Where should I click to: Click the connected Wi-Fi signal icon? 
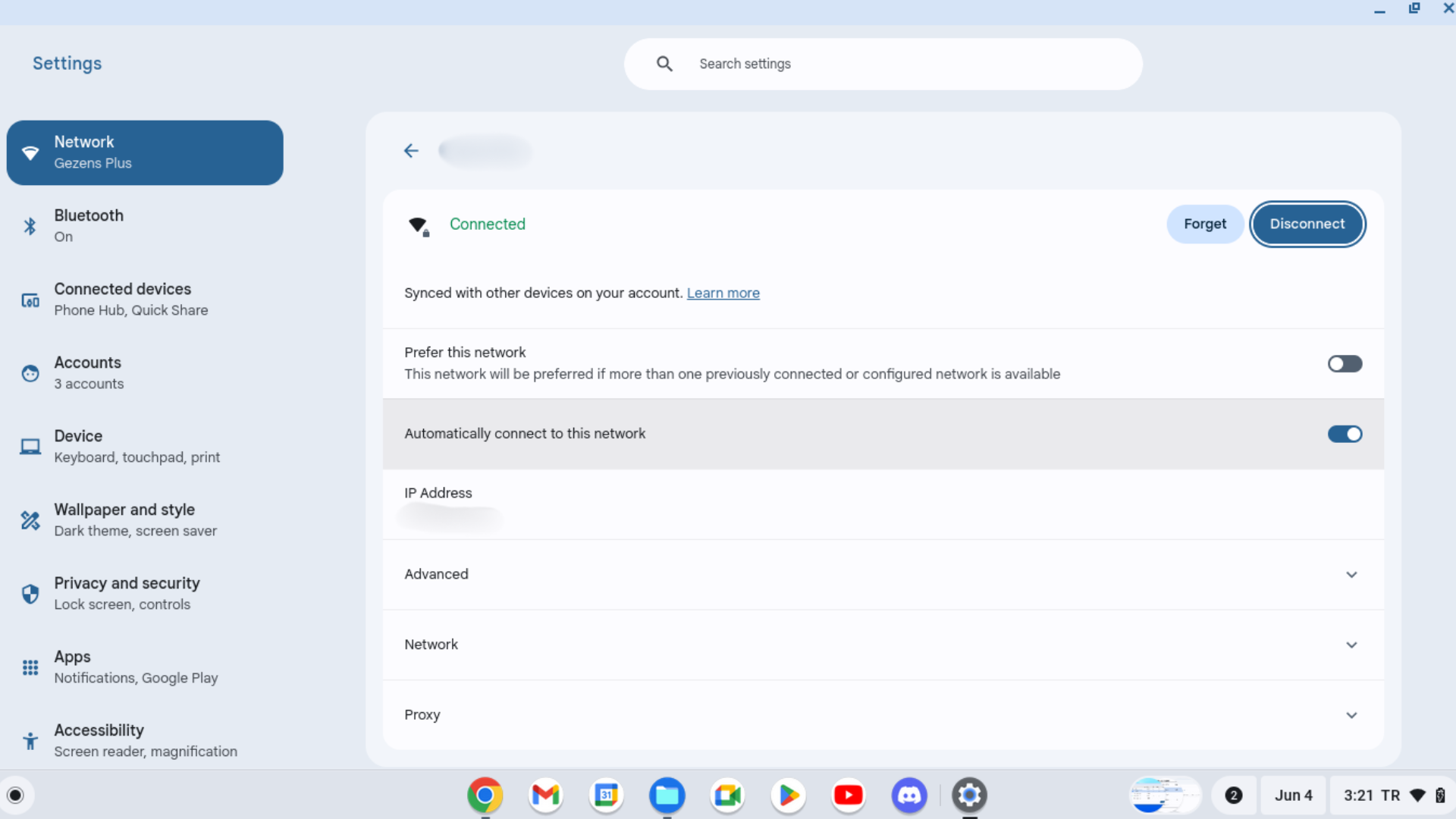[419, 226]
